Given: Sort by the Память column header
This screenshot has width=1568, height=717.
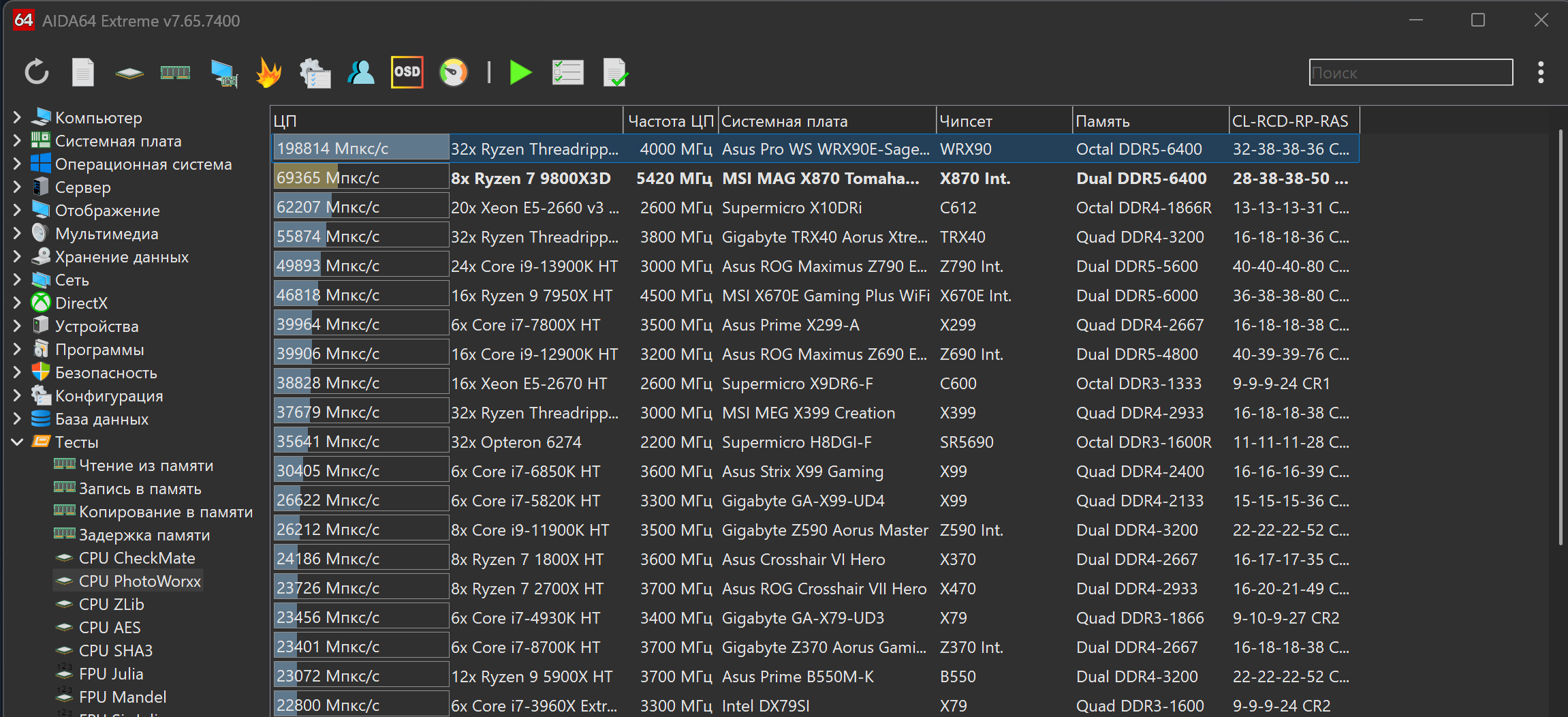Looking at the screenshot, I should tap(1151, 121).
